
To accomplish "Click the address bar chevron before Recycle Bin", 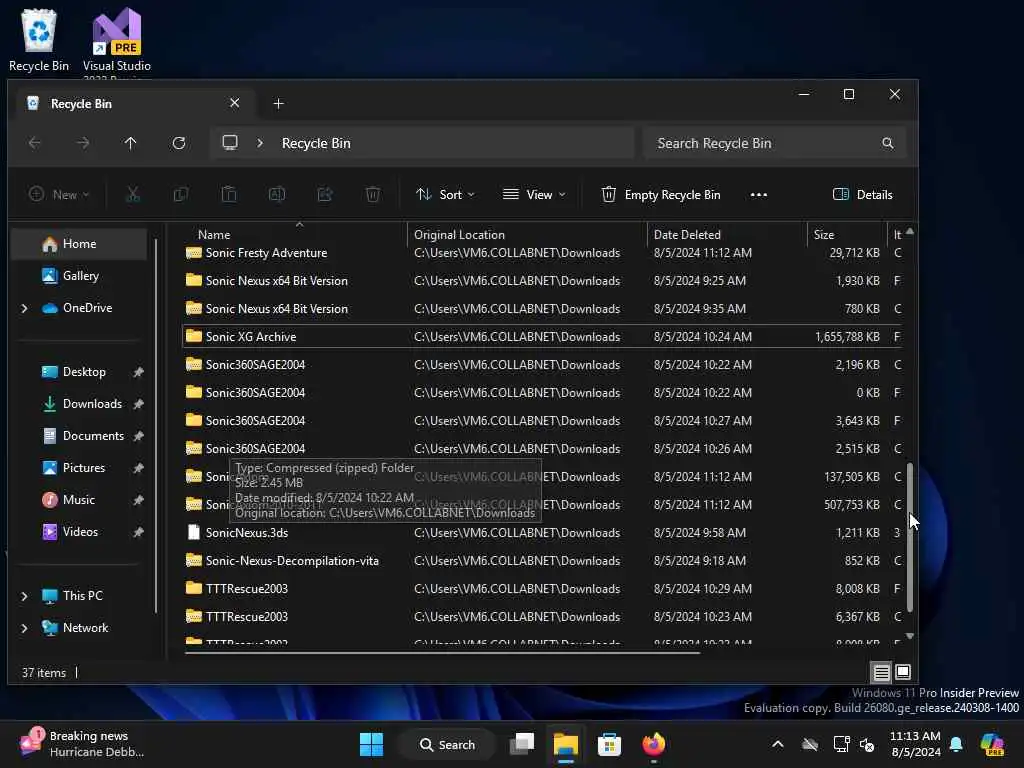I will tap(260, 143).
